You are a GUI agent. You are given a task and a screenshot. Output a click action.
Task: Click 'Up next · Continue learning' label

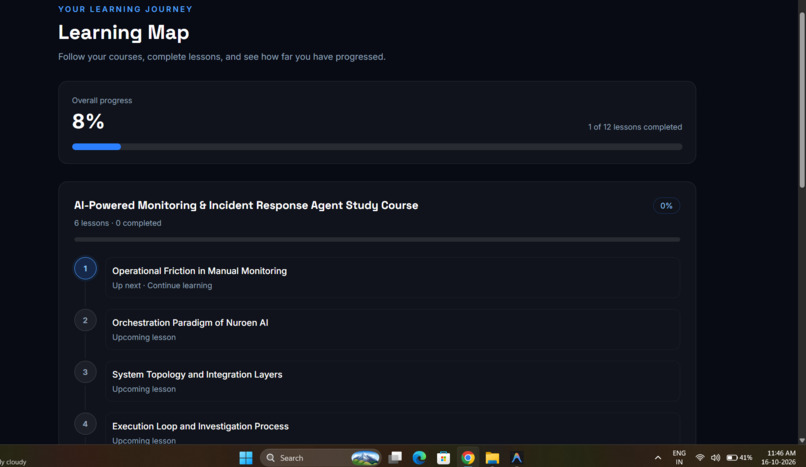tap(162, 285)
